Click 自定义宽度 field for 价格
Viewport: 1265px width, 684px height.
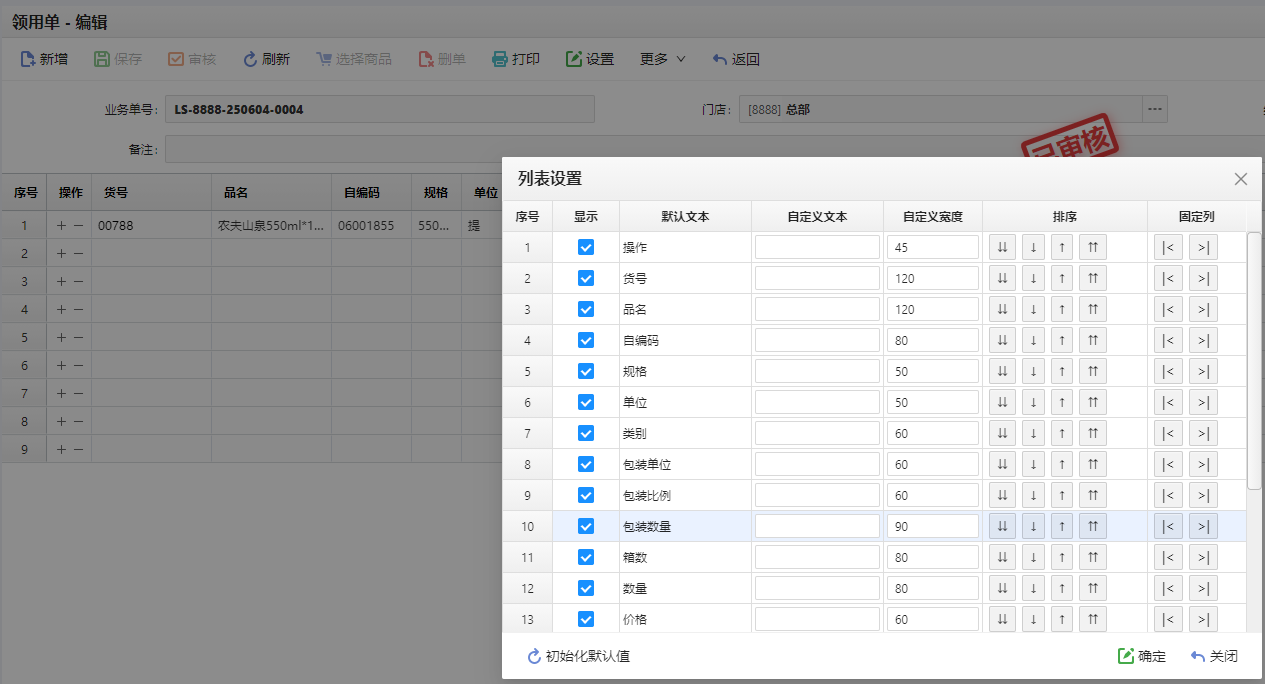pyautogui.click(x=932, y=619)
